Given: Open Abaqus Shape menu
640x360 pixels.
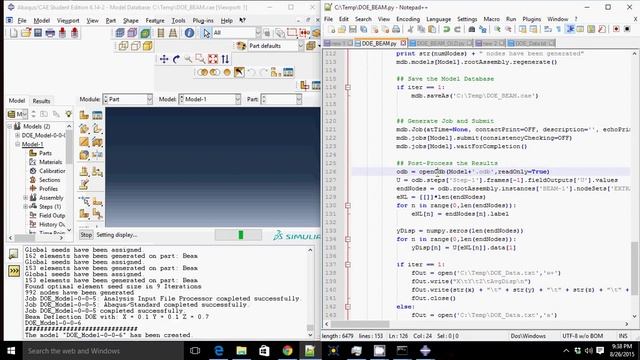Looking at the screenshot, I should (x=131, y=20).
